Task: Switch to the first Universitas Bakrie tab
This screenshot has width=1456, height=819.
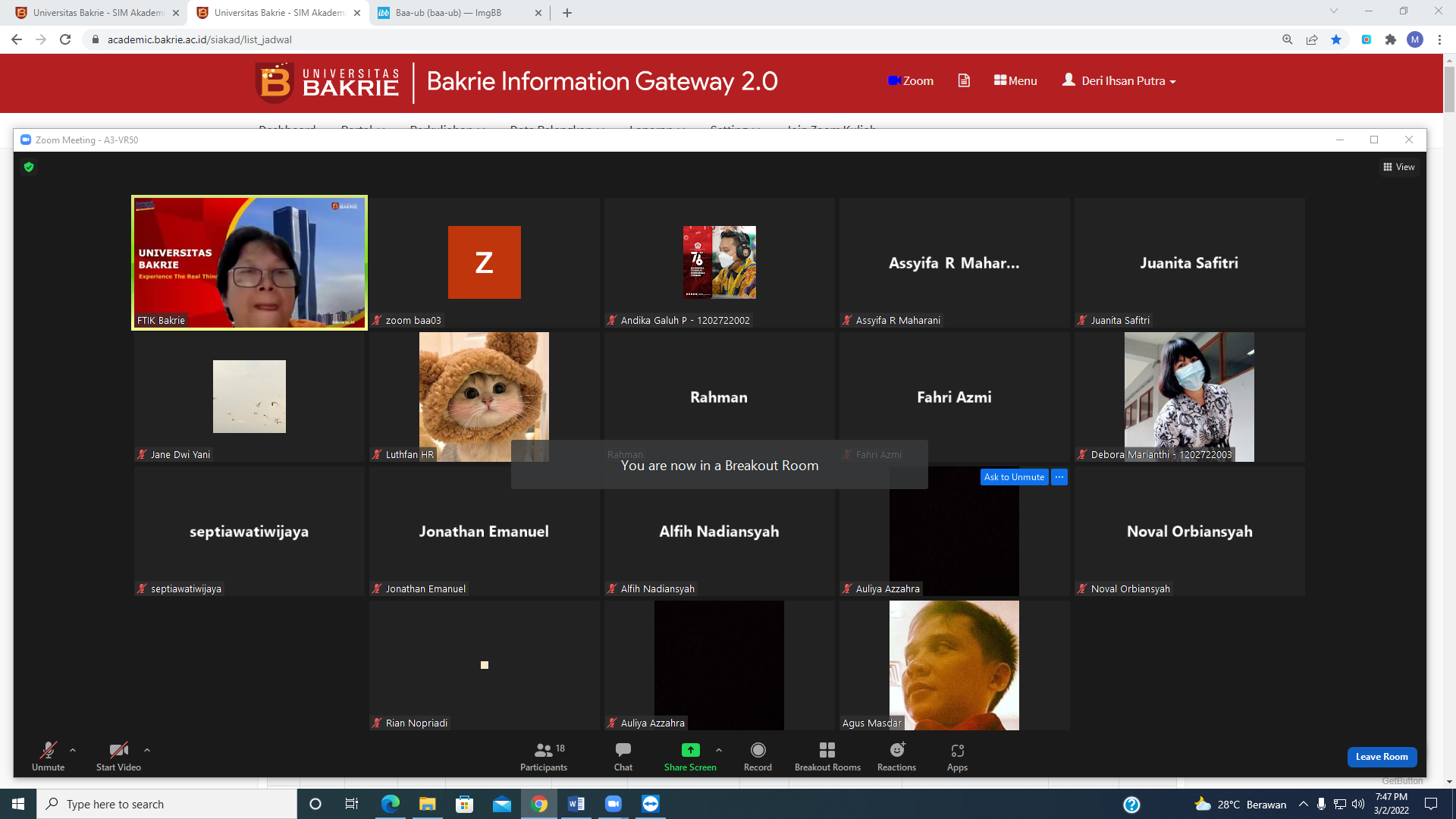Action: 99,13
